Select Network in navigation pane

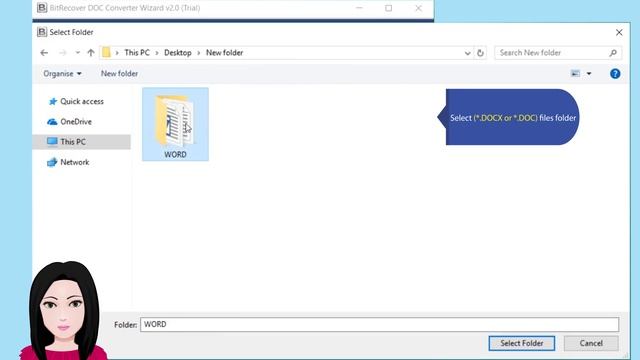click(x=74, y=162)
